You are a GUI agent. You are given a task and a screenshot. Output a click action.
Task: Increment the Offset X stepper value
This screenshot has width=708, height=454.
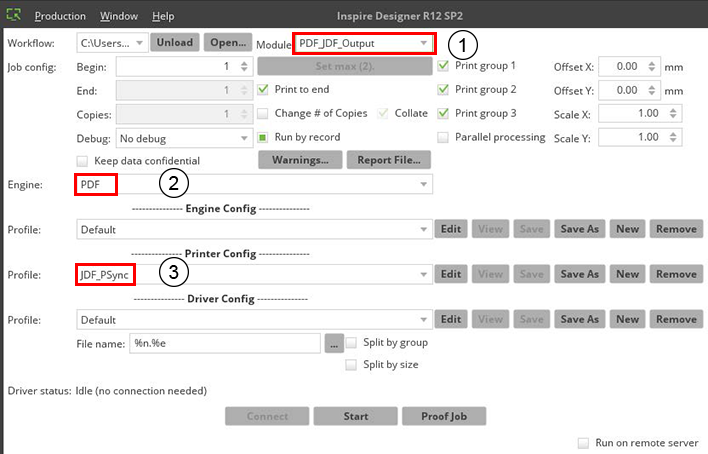[653, 63]
